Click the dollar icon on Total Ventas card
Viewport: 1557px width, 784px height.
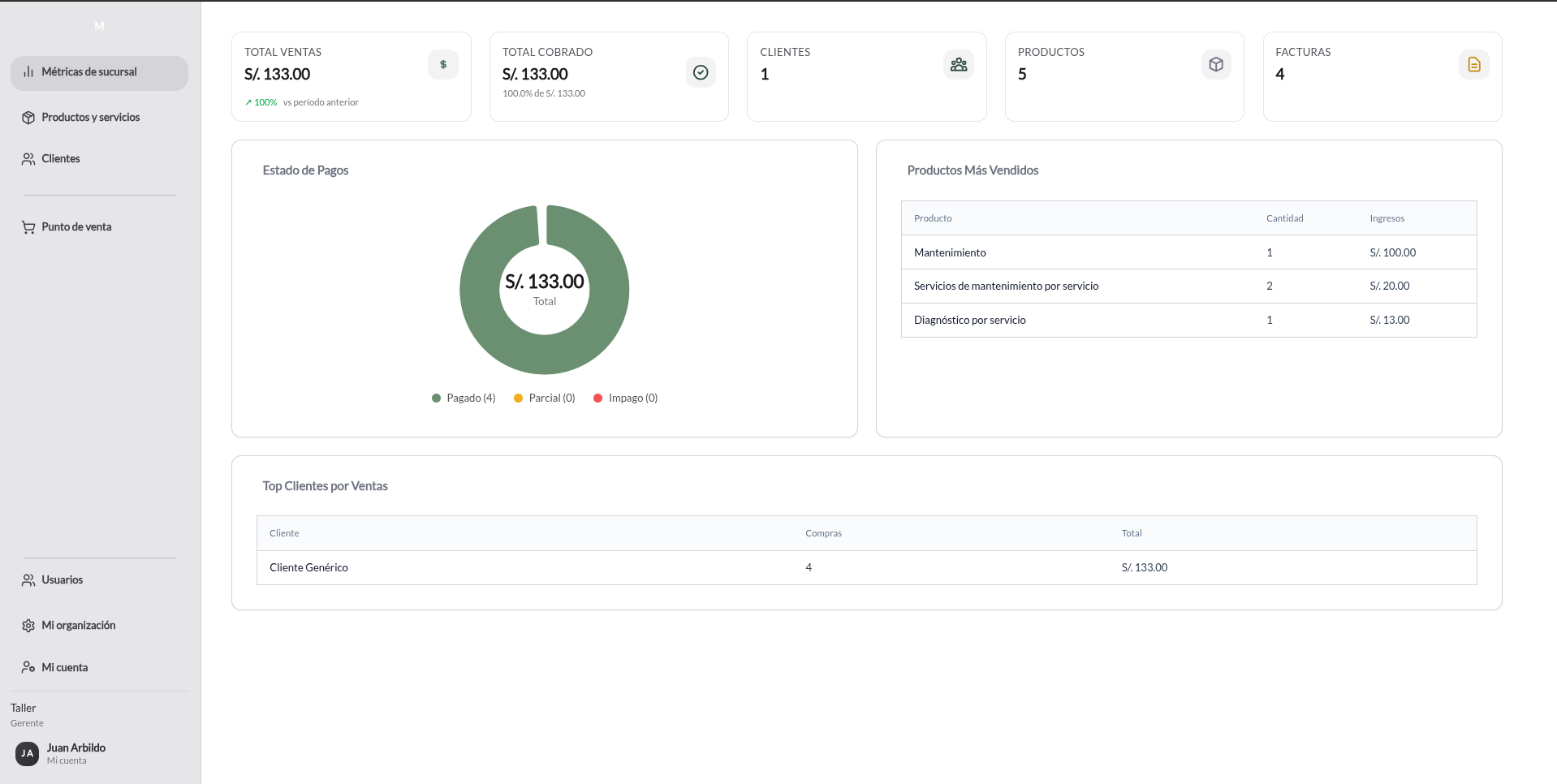click(x=442, y=64)
